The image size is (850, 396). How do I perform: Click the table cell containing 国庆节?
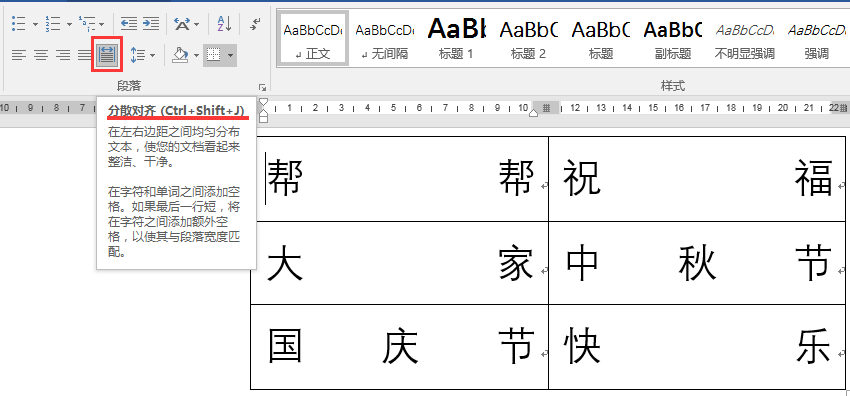point(400,347)
